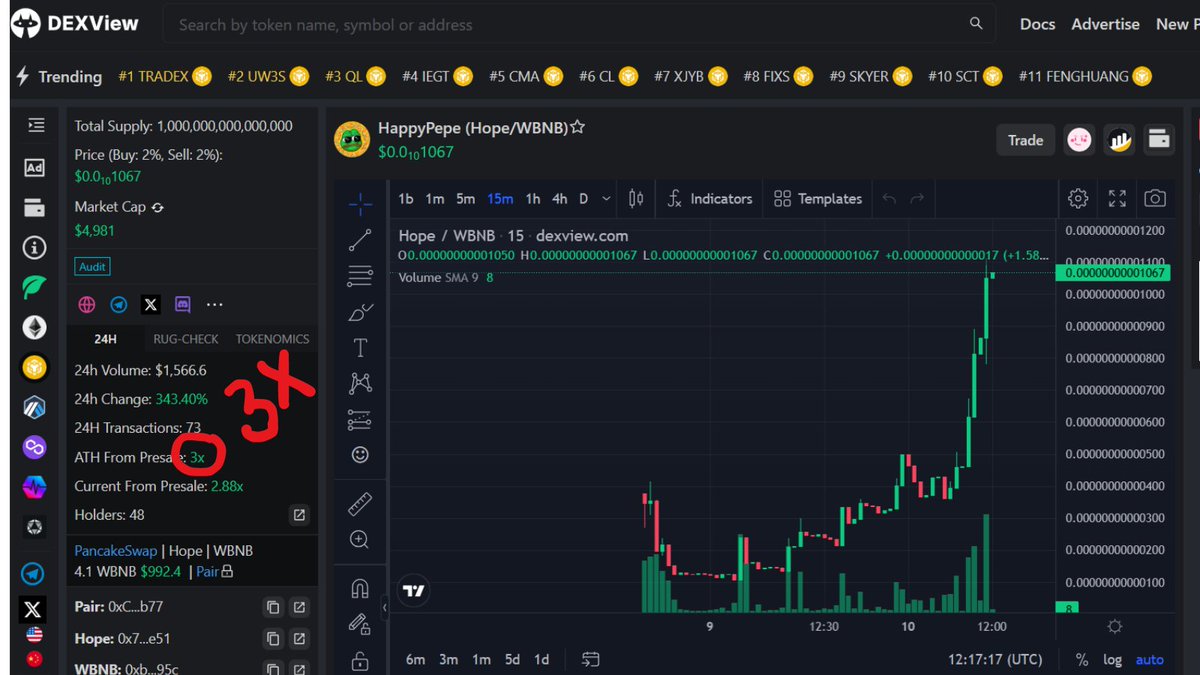Open the yellow bar chart icon
1200x675 pixels.
click(1119, 140)
